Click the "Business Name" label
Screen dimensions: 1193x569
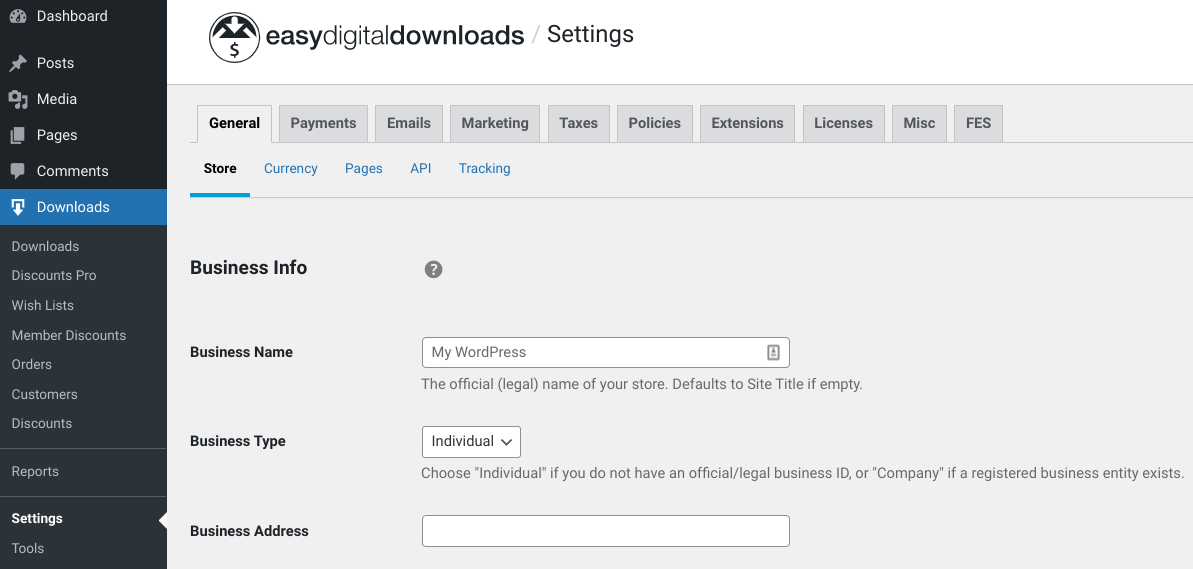[241, 352]
